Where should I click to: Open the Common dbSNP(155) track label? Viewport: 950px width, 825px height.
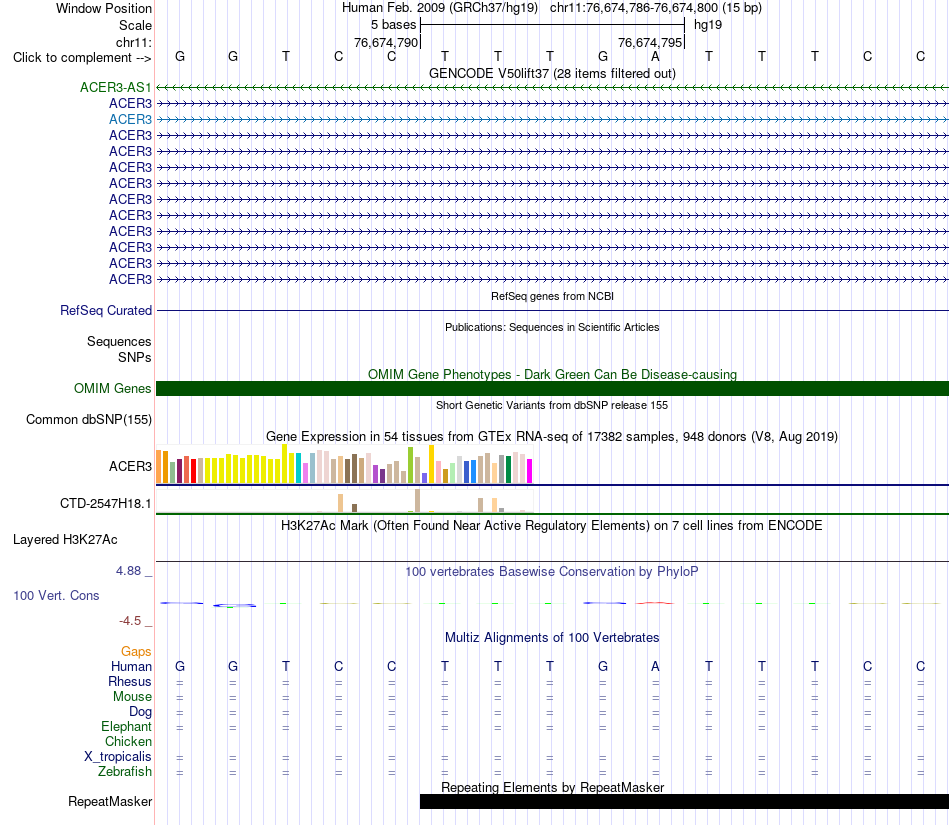pyautogui.click(x=89, y=419)
